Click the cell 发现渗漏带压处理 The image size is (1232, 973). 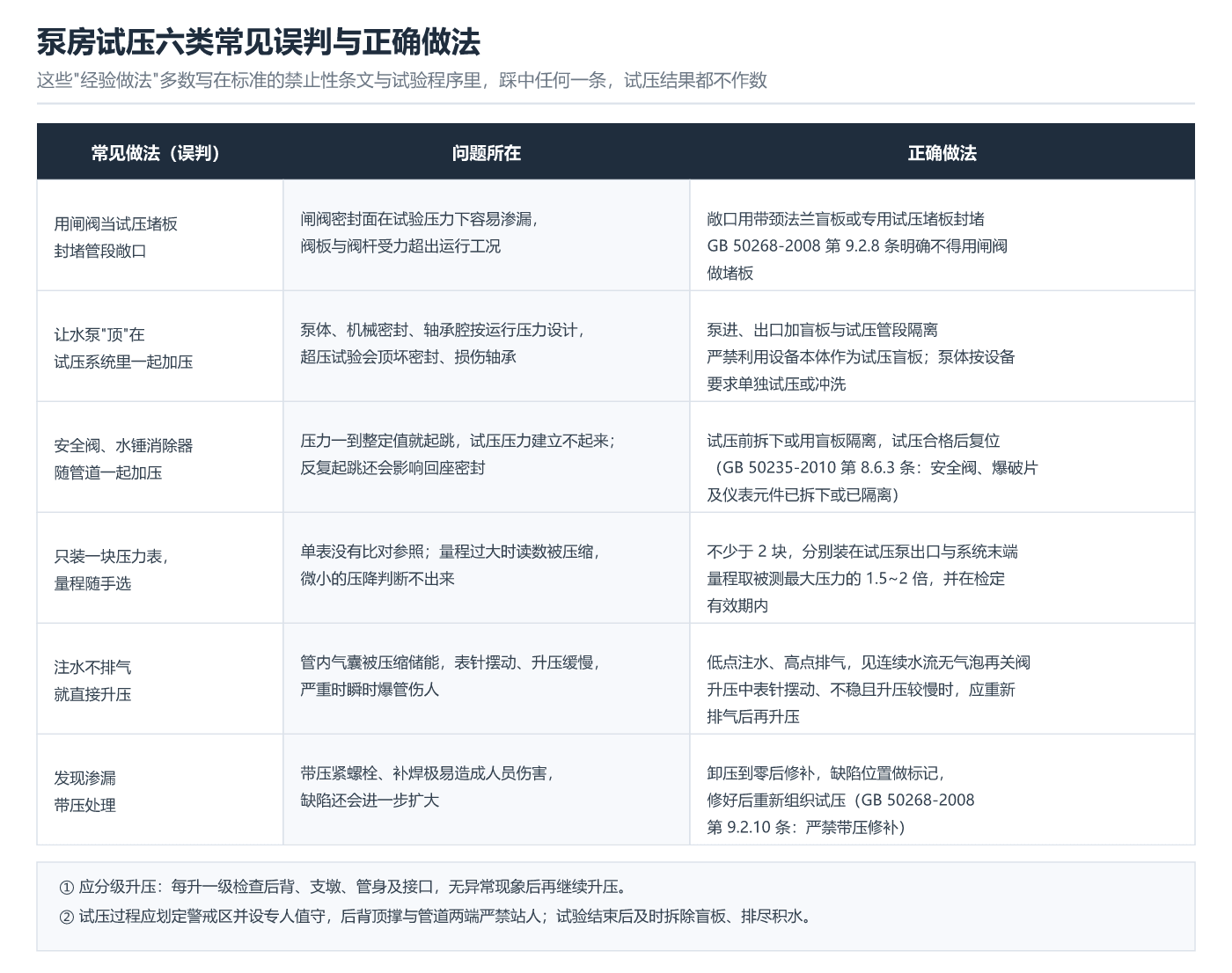(160, 790)
